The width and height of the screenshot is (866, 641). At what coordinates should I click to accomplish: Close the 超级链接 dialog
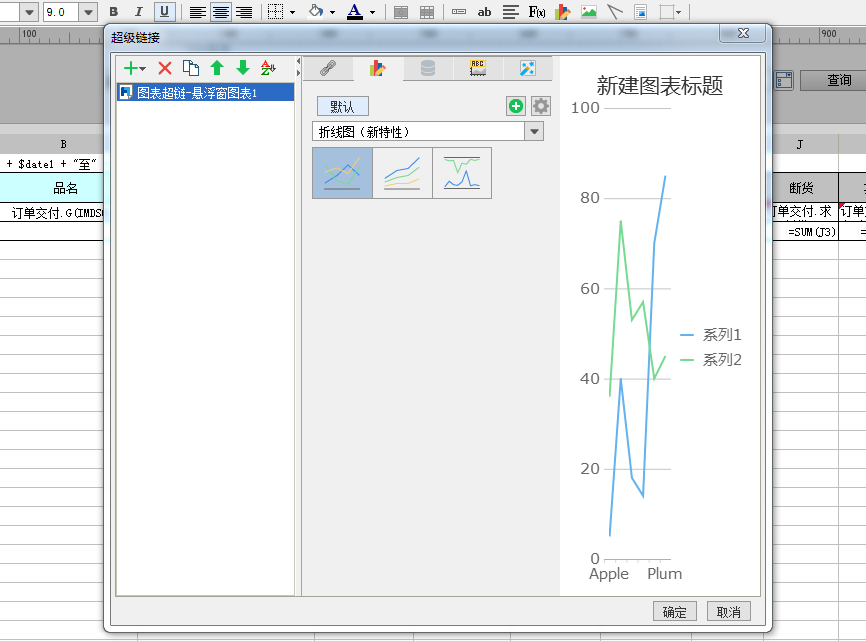point(743,33)
